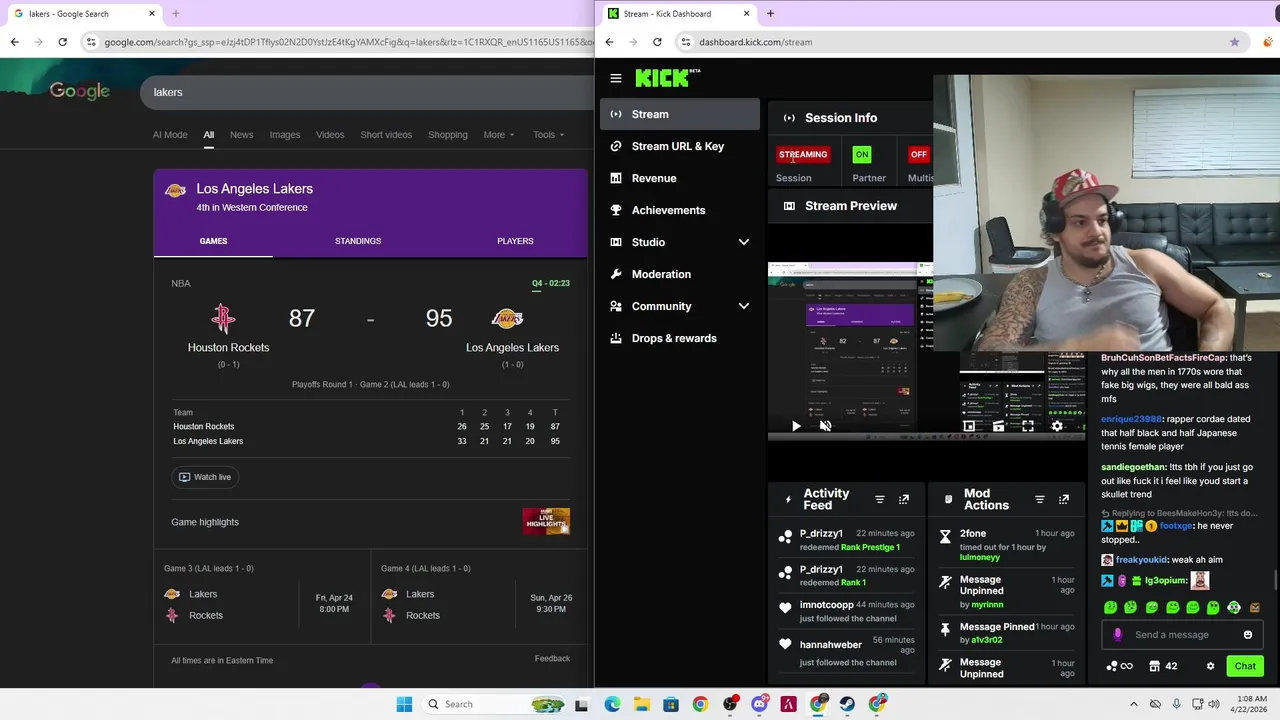Filter the Activity Feed
Image resolution: width=1280 pixels, height=720 pixels.
pyautogui.click(x=880, y=499)
